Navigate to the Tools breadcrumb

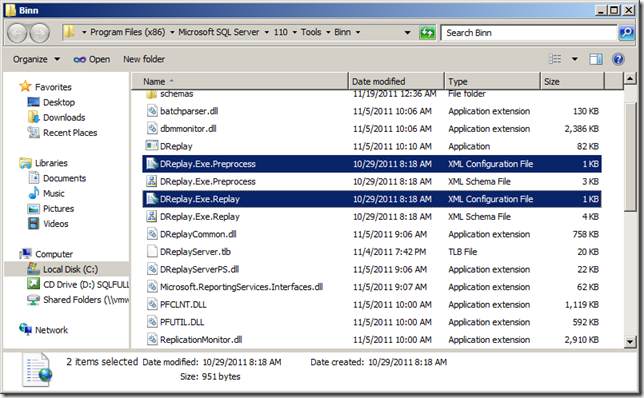[311, 32]
